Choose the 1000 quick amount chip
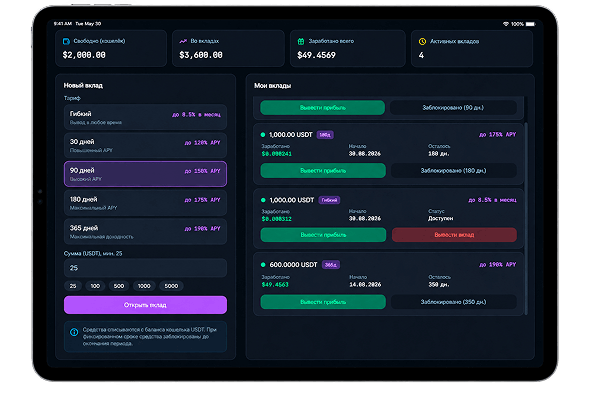Viewport: 590px width, 393px height. [x=144, y=286]
